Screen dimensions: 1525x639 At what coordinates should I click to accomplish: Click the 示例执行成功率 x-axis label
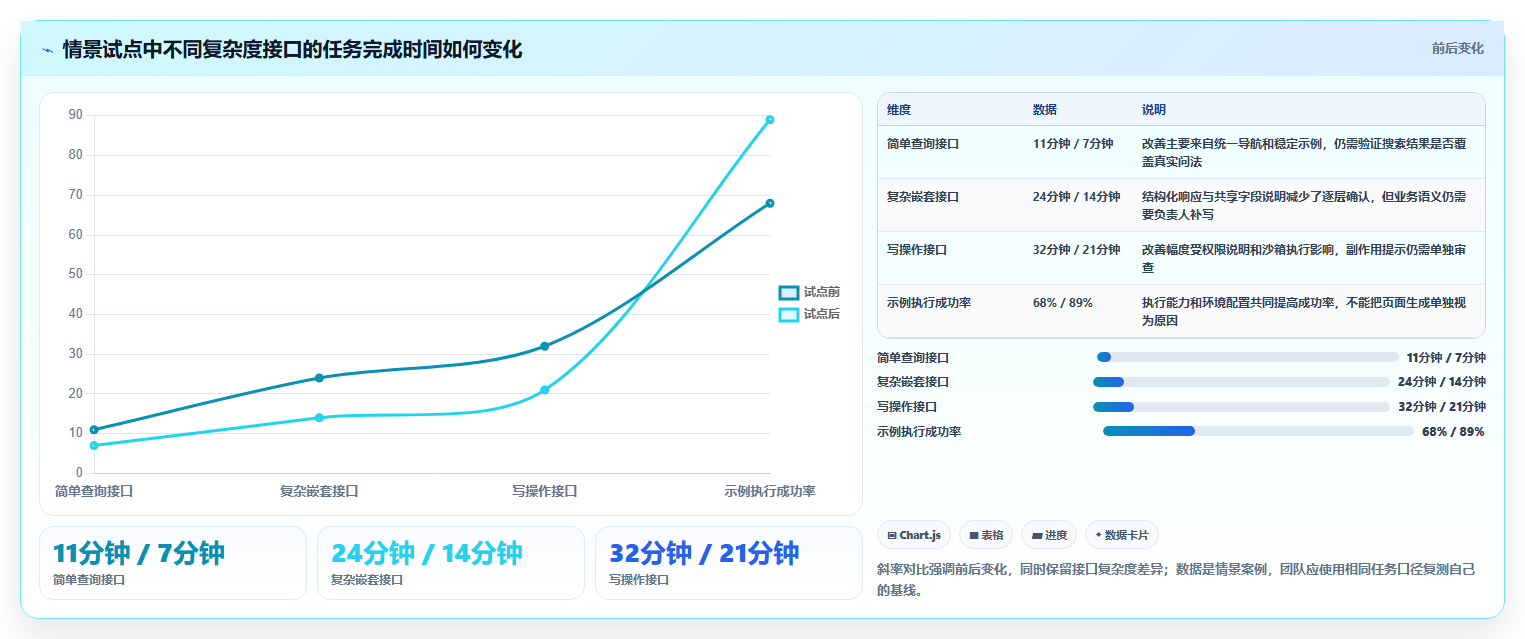pyautogui.click(x=770, y=491)
